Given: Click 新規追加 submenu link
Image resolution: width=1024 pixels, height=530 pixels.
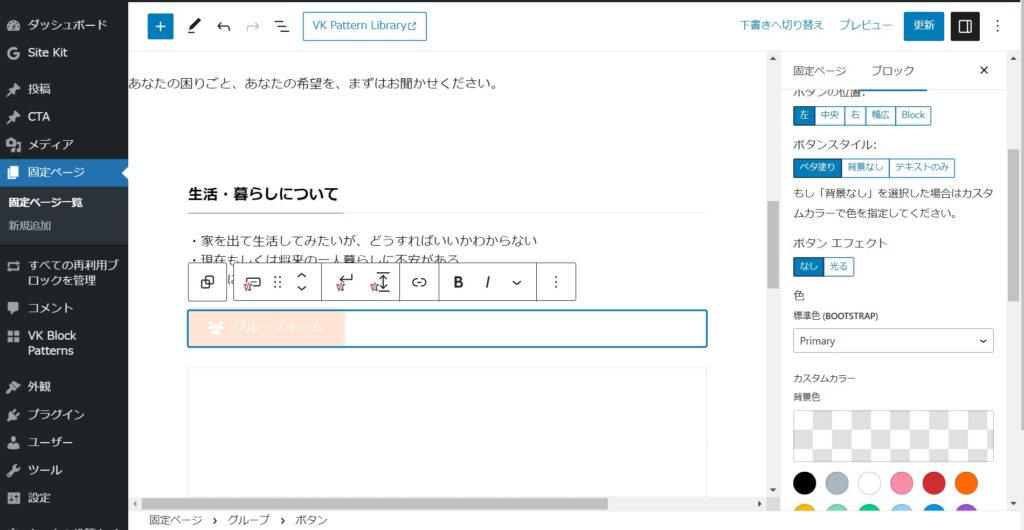Looking at the screenshot, I should [30, 226].
